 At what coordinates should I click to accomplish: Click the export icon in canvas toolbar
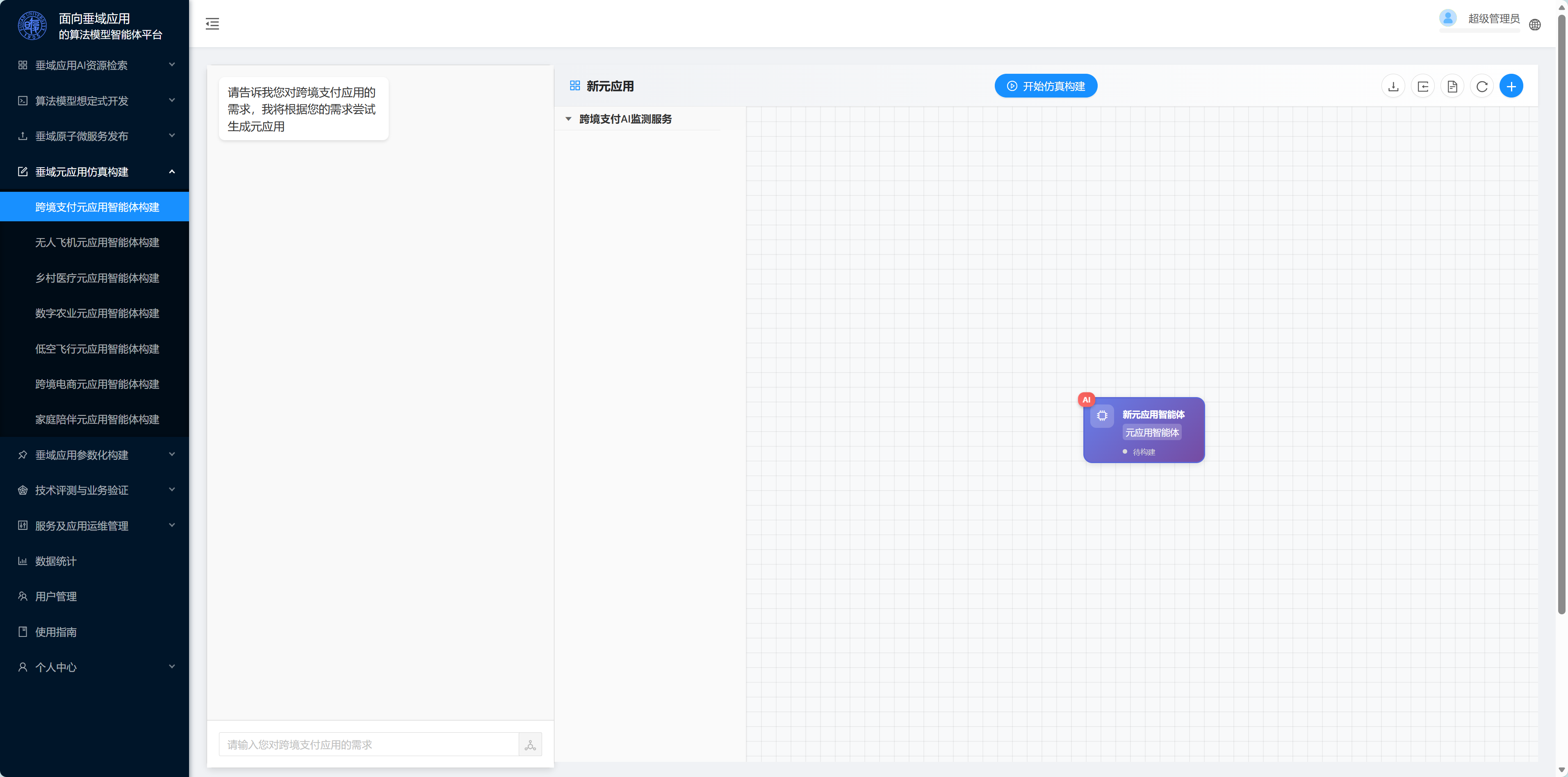[1422, 86]
